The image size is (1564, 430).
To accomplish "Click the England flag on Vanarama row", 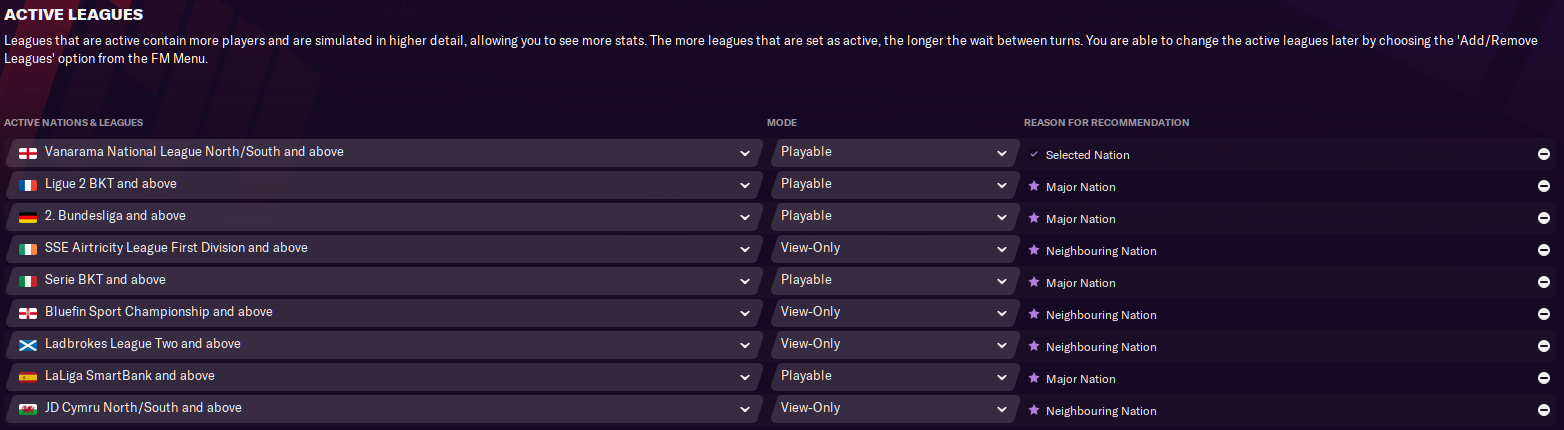I will click(x=28, y=153).
